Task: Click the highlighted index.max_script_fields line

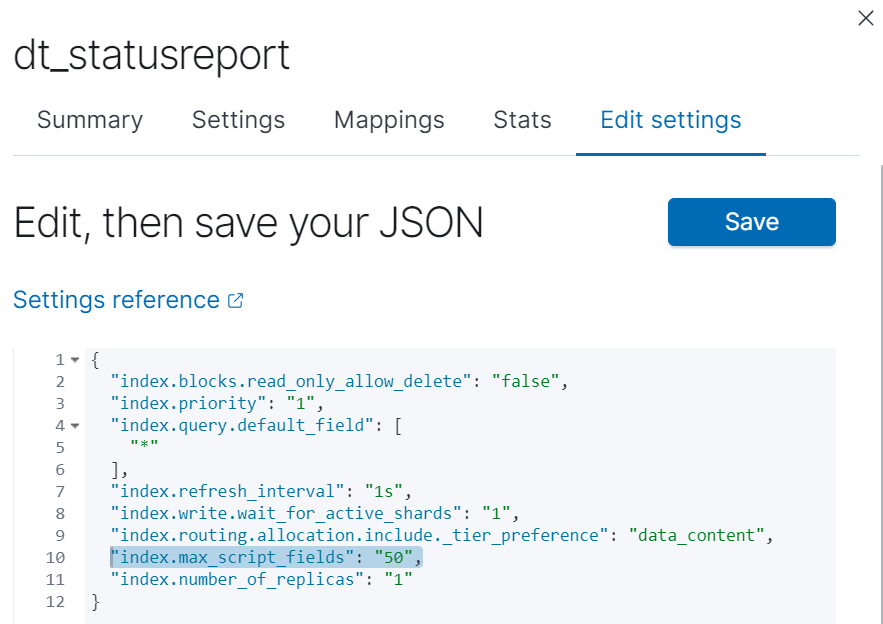Action: tap(266, 558)
